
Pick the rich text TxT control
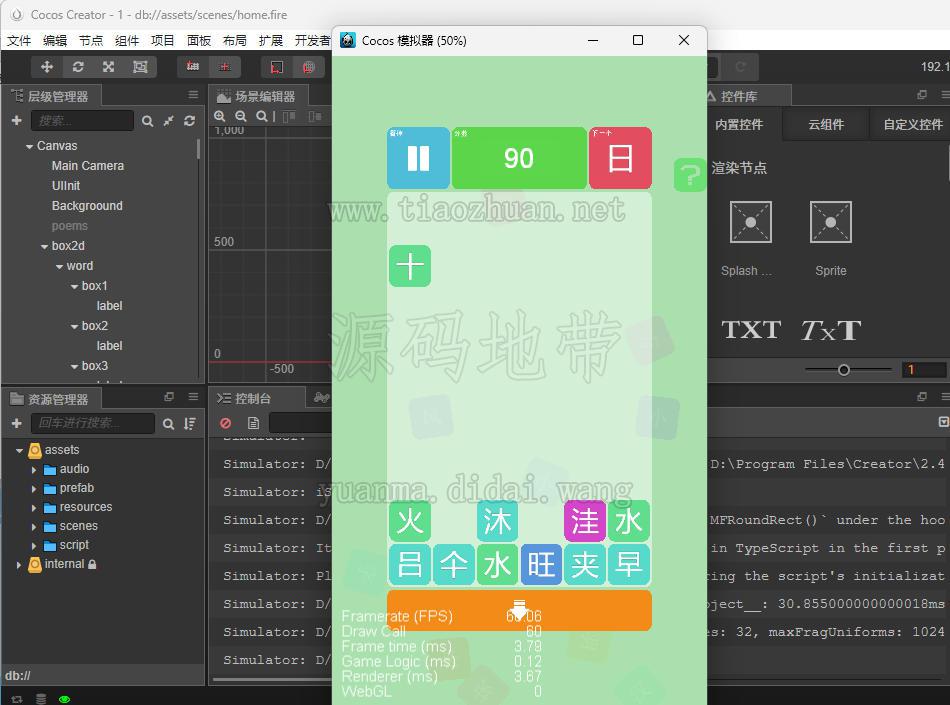[x=831, y=330]
